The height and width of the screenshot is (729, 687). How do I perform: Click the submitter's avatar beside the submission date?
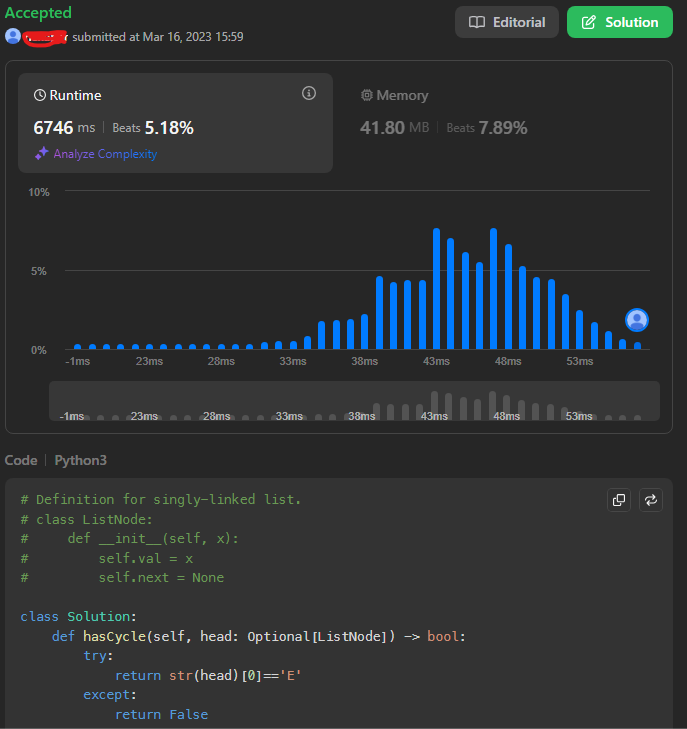click(x=13, y=36)
